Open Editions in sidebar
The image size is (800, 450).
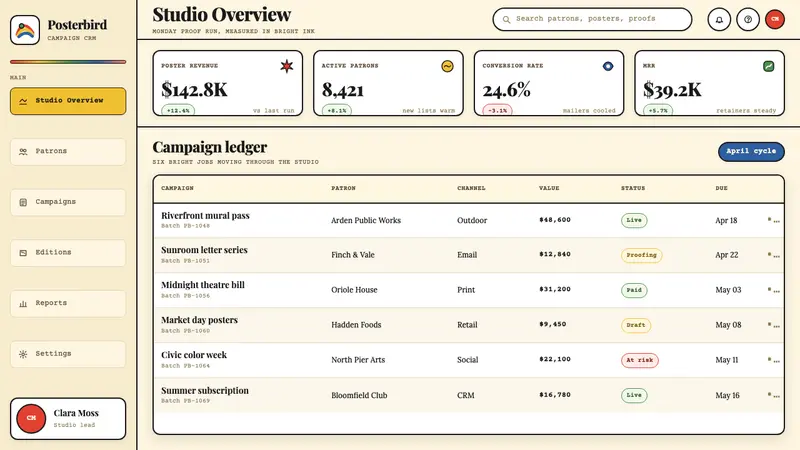click(68, 253)
